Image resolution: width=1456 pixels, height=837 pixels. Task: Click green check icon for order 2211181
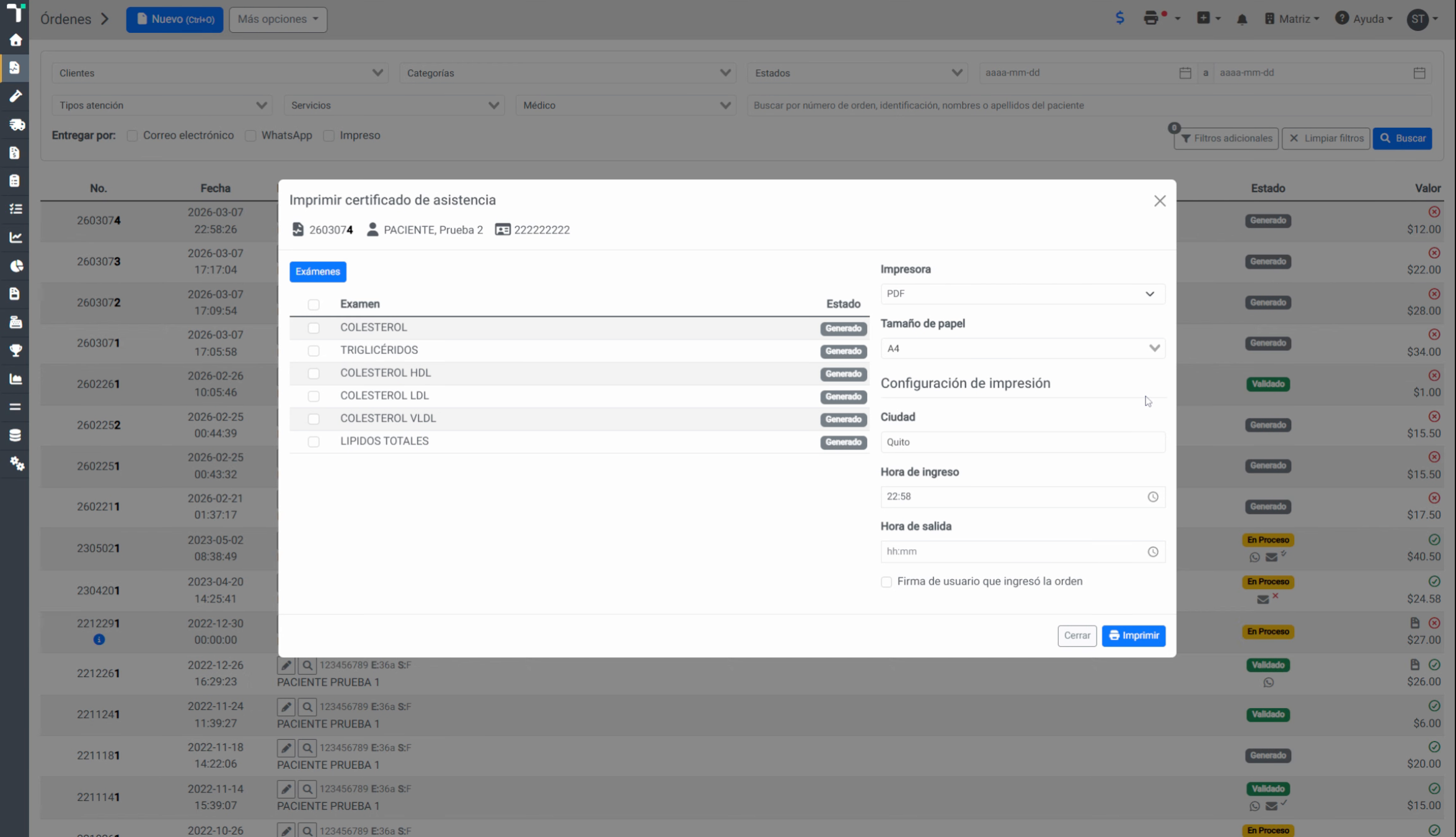(1434, 747)
